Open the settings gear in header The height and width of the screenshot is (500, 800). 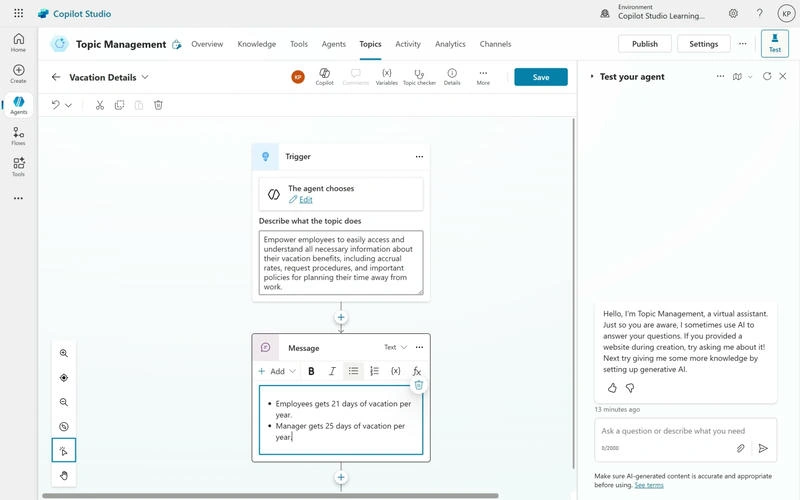(733, 14)
